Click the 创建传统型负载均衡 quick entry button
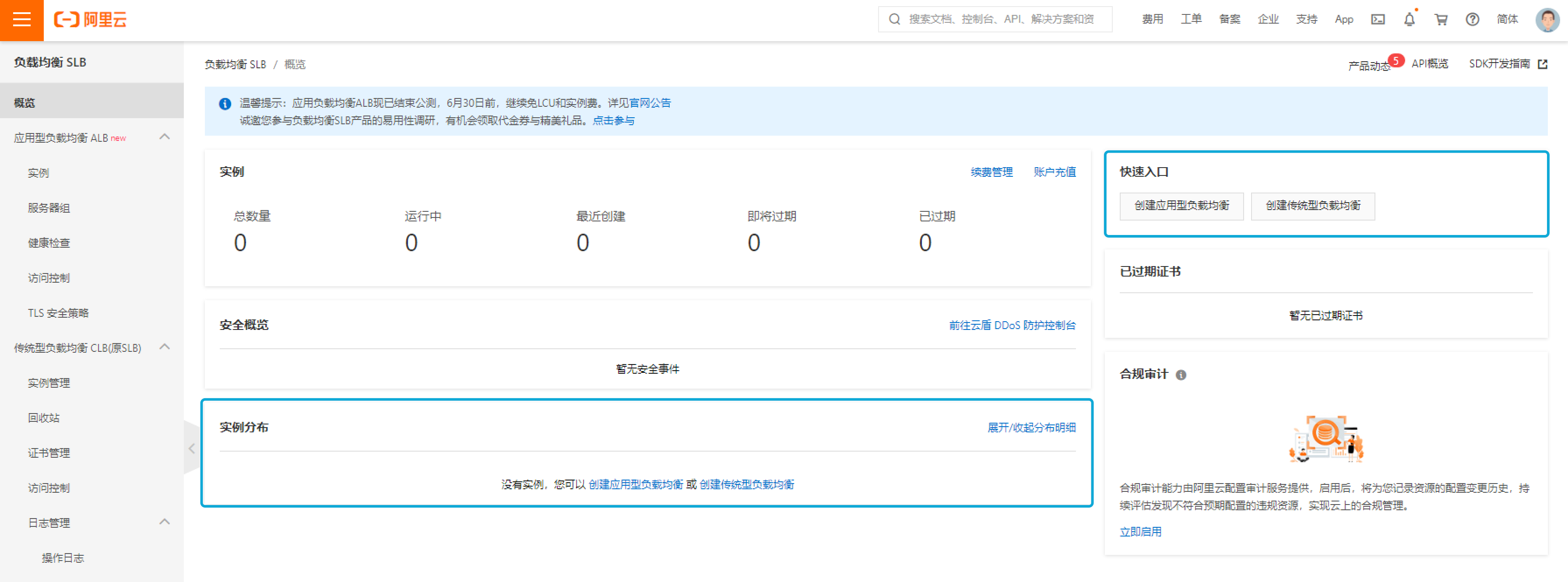The image size is (1568, 582). (x=1313, y=206)
